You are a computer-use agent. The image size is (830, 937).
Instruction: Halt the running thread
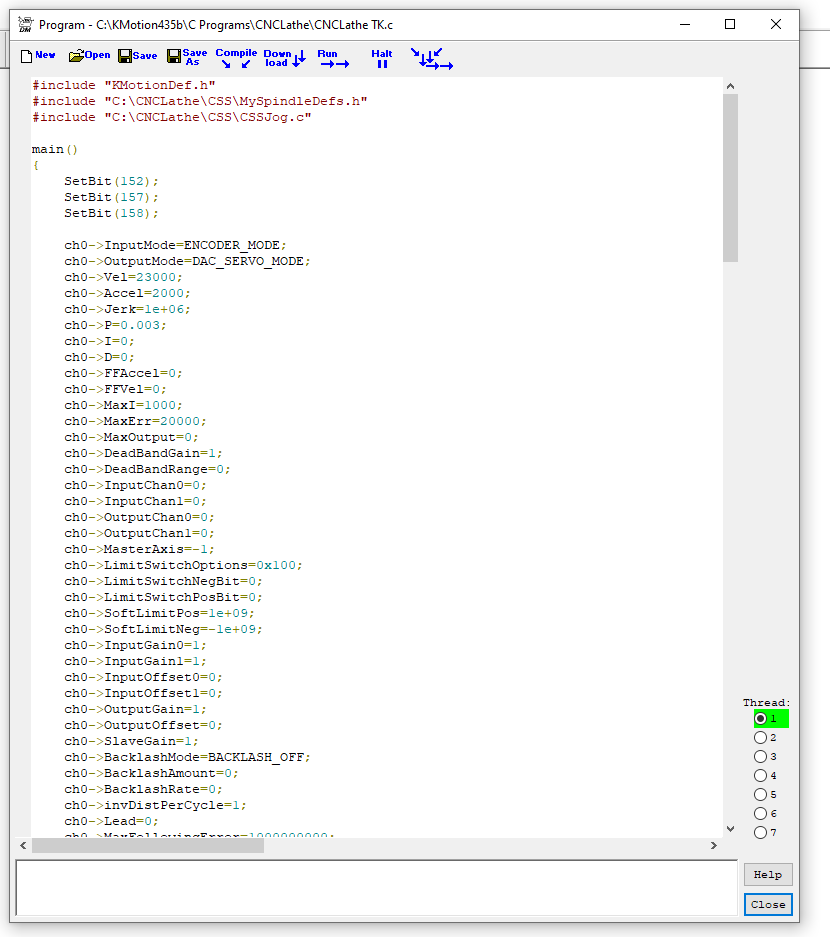pos(382,58)
